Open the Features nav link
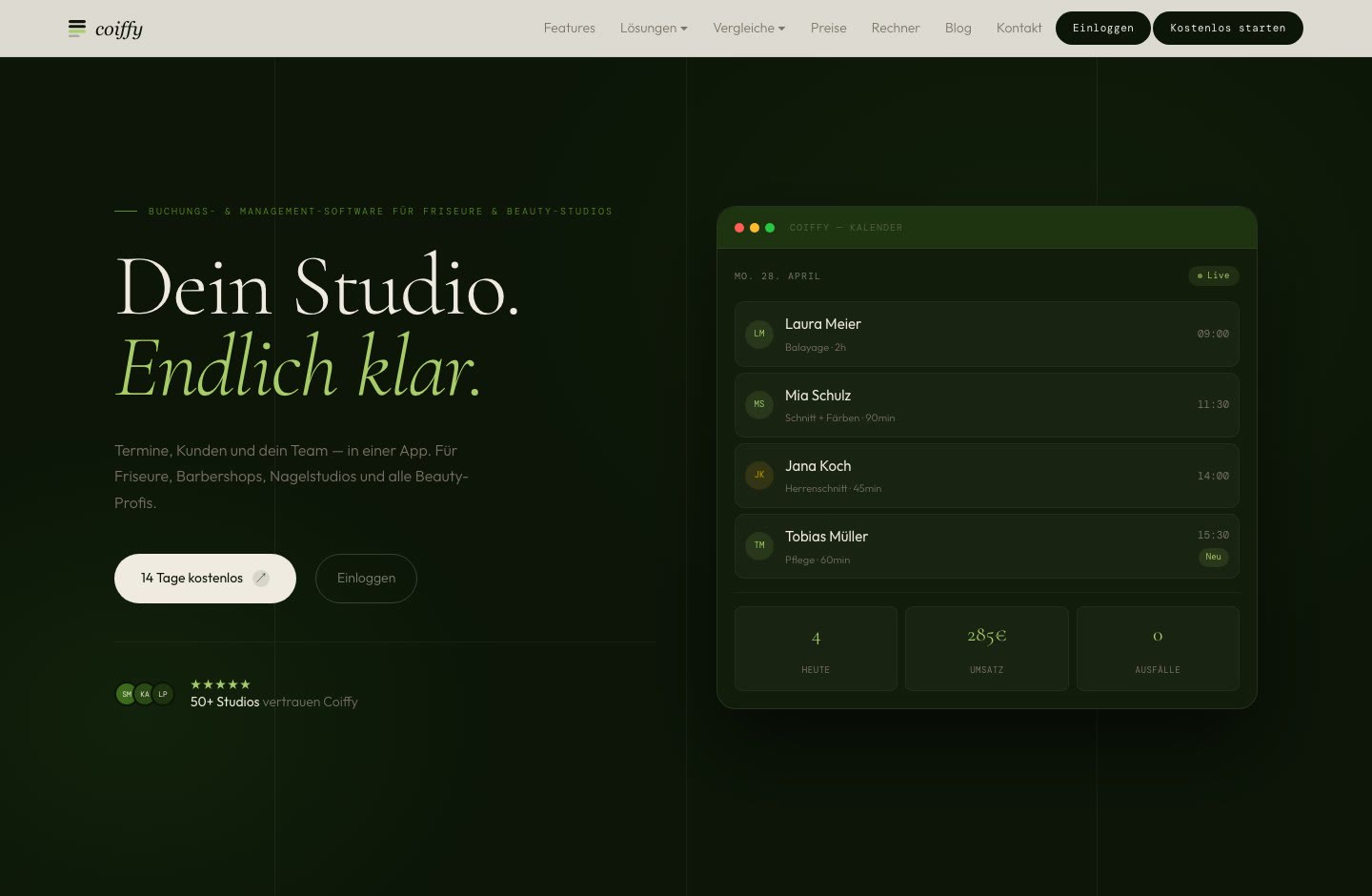The width and height of the screenshot is (1372, 896). [569, 28]
